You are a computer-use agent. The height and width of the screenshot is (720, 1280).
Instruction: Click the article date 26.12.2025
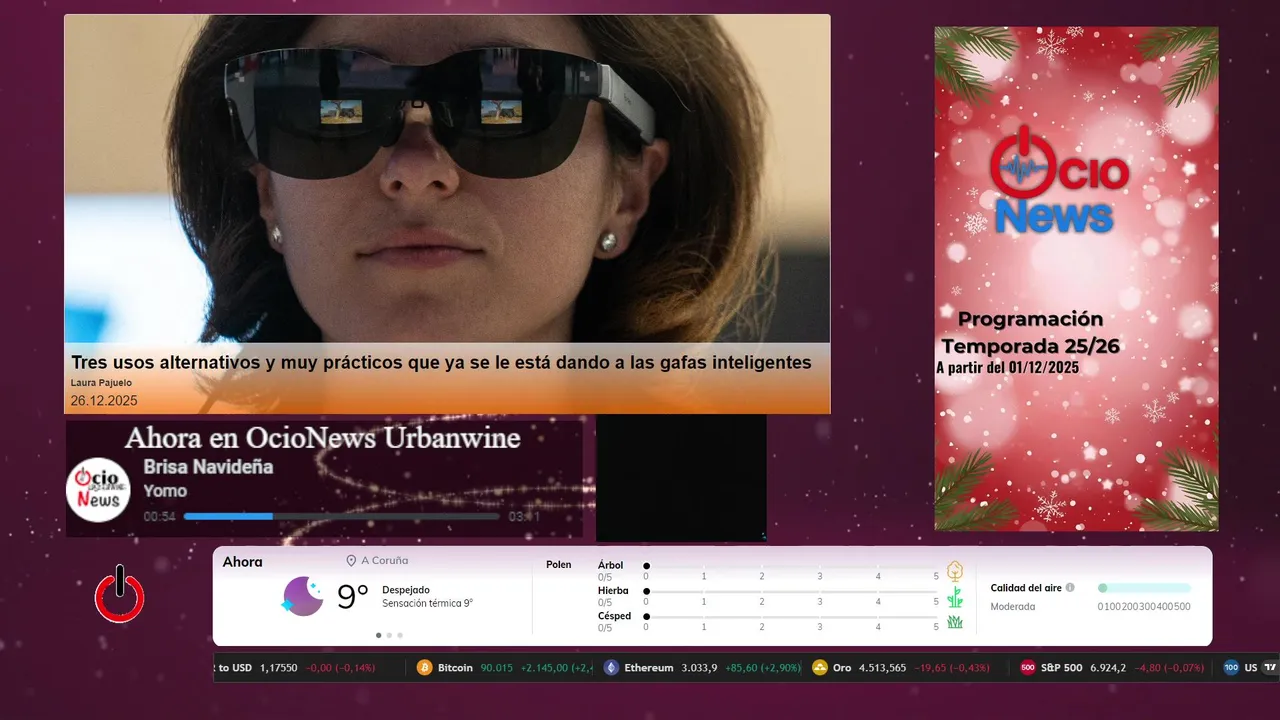[104, 401]
